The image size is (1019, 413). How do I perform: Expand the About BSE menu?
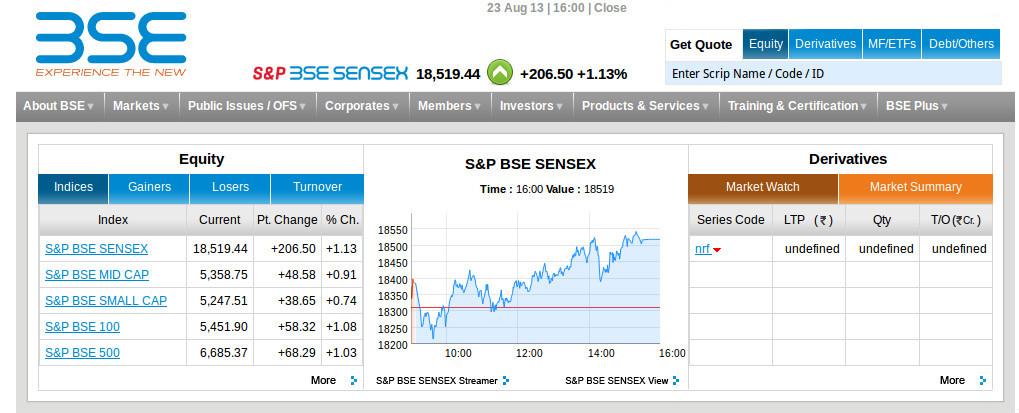pos(58,106)
